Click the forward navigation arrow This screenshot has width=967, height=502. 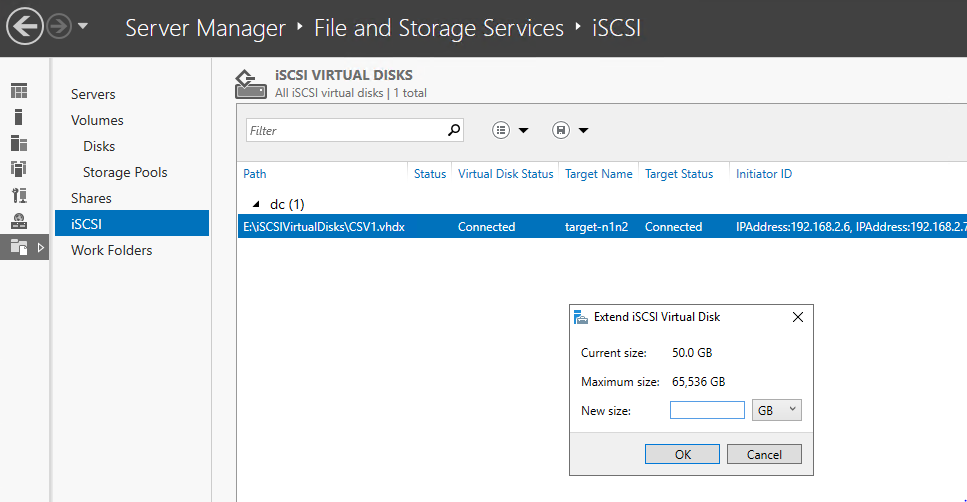(59, 26)
